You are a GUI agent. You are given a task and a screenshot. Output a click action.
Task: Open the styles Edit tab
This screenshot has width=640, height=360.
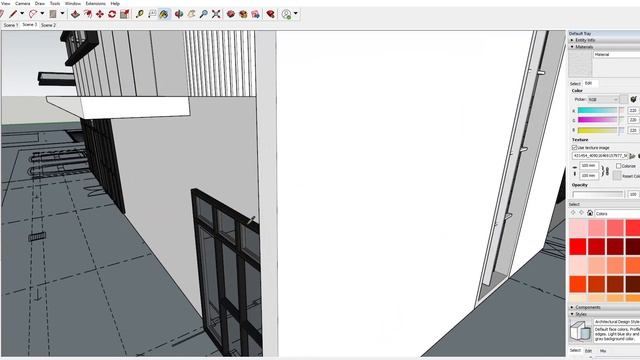[x=588, y=351]
